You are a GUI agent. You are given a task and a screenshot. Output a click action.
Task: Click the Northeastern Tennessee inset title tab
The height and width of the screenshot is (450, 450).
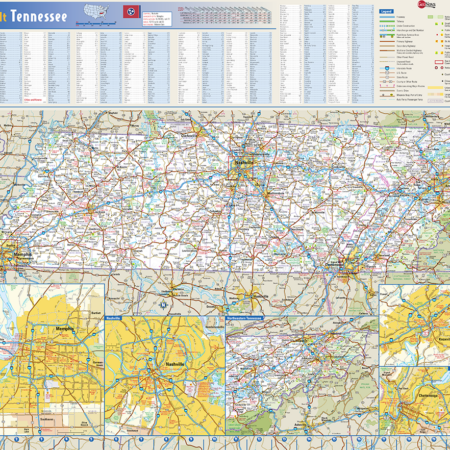[245, 318]
